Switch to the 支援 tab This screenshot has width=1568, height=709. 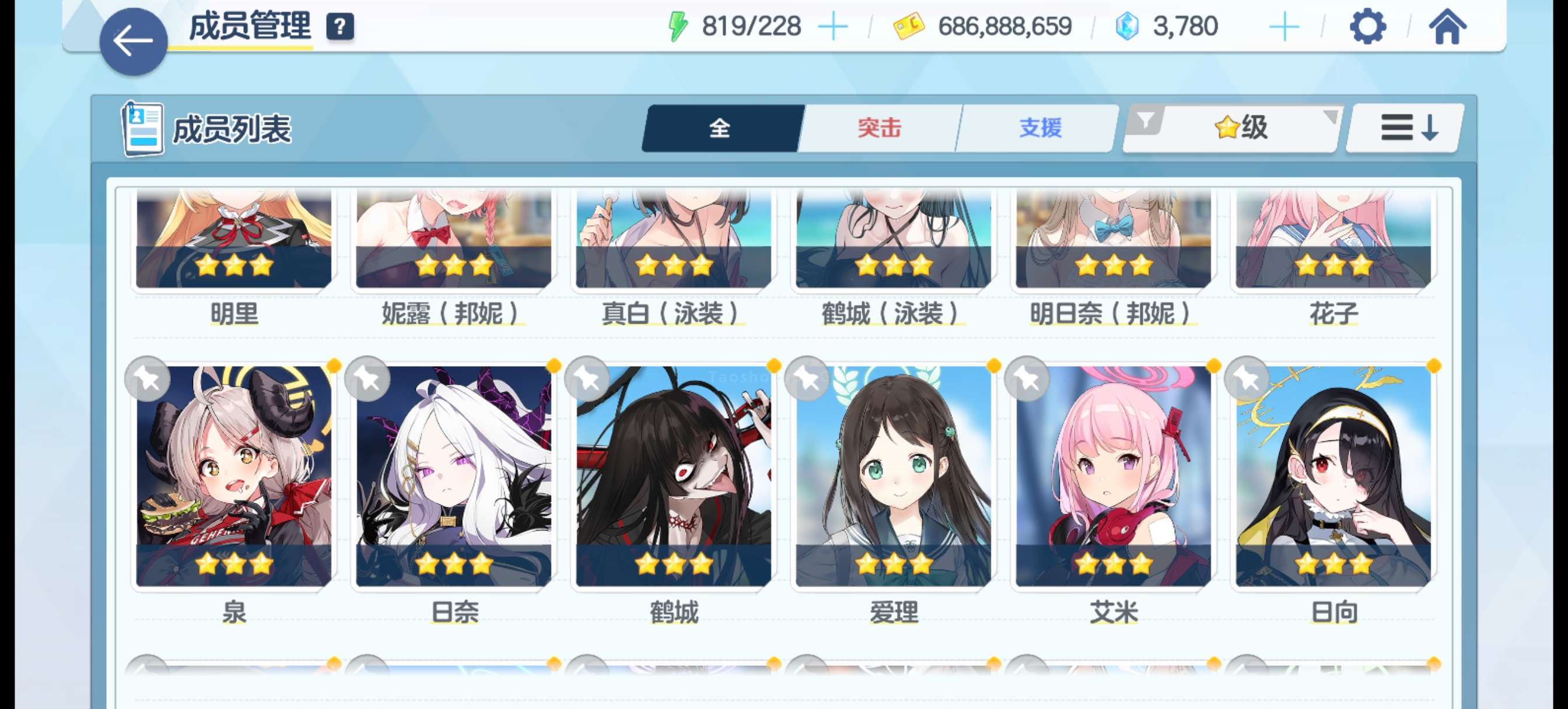point(1039,128)
